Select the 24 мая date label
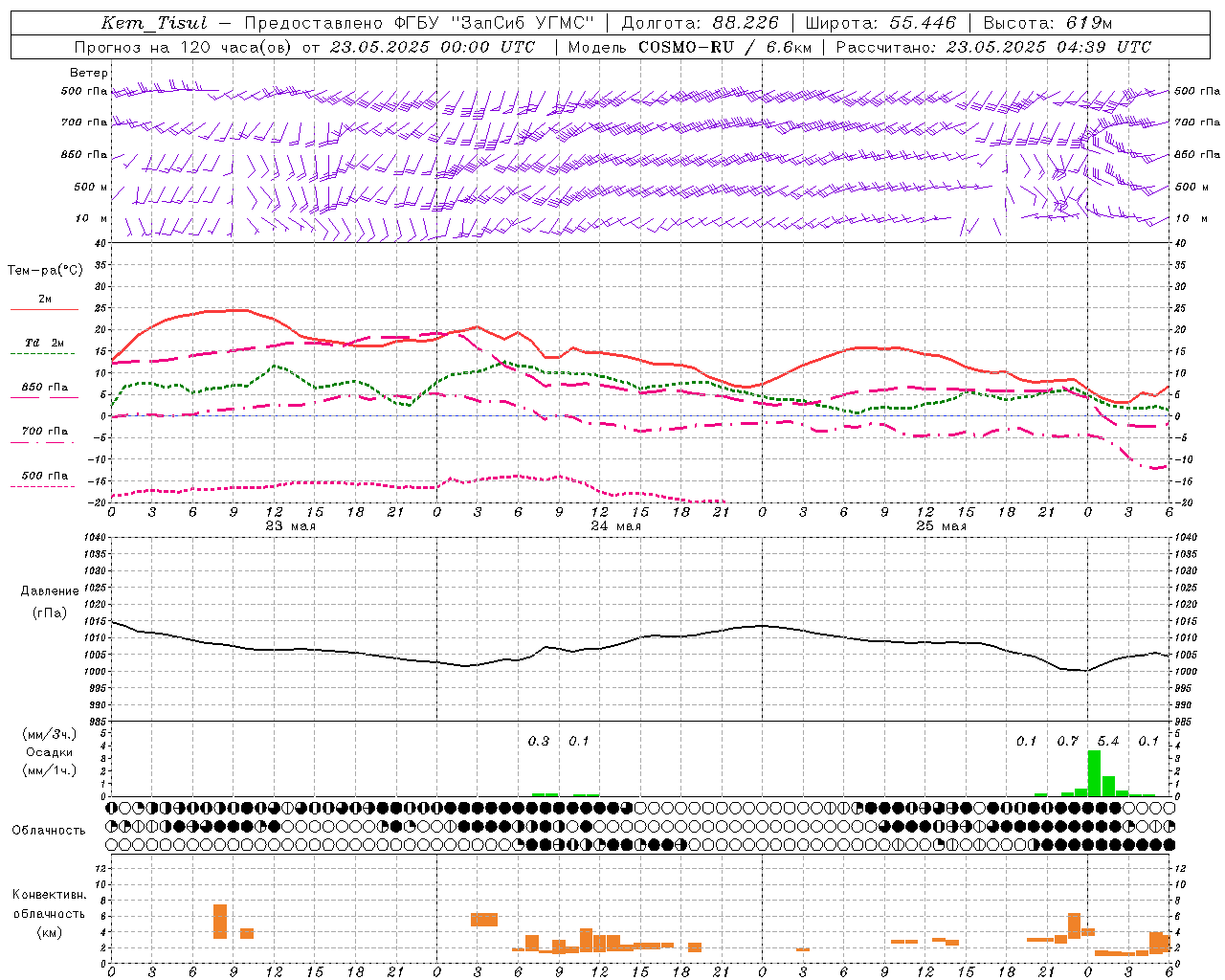This screenshot has height=980, width=1225. click(615, 526)
